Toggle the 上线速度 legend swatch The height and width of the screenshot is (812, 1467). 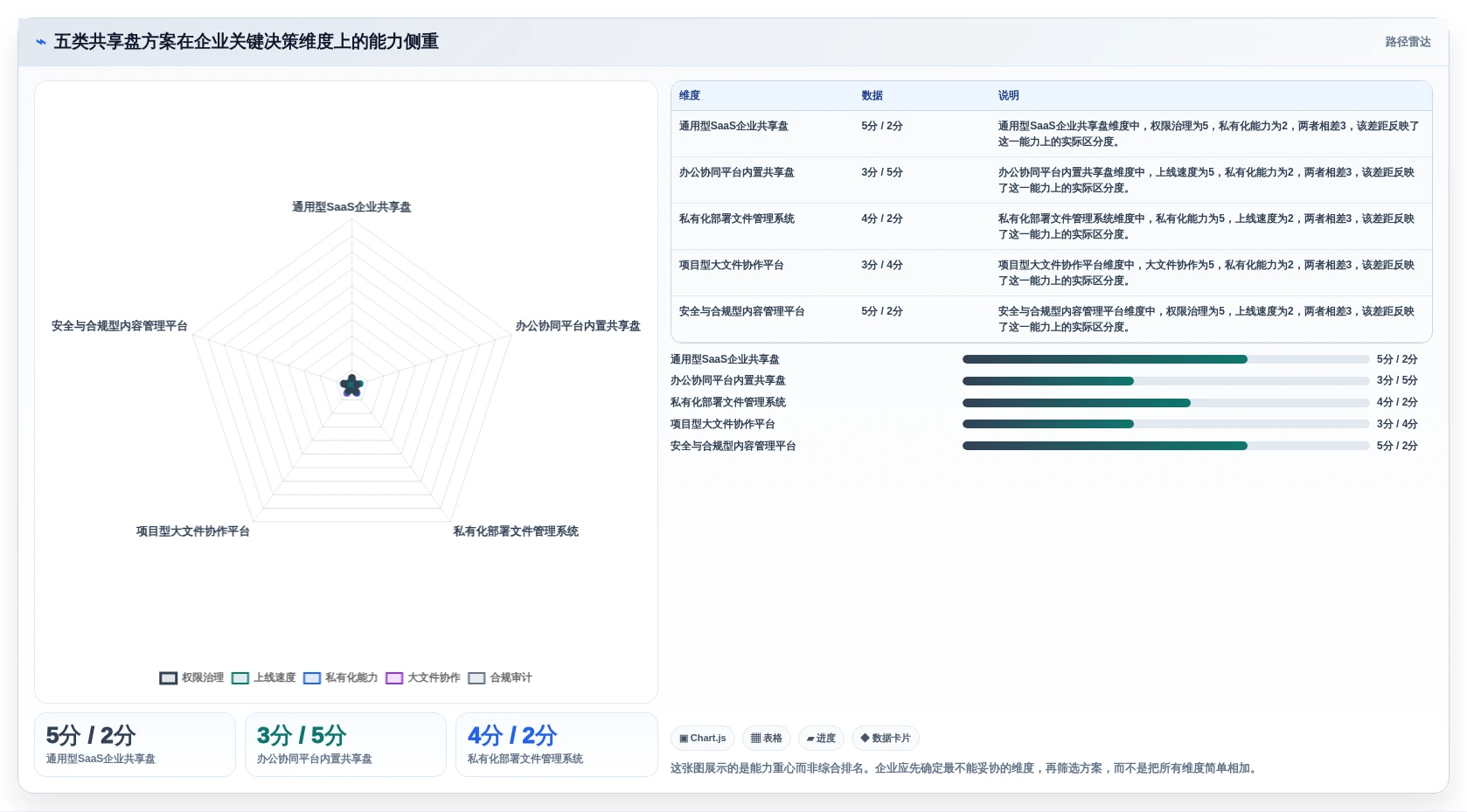[x=240, y=678]
